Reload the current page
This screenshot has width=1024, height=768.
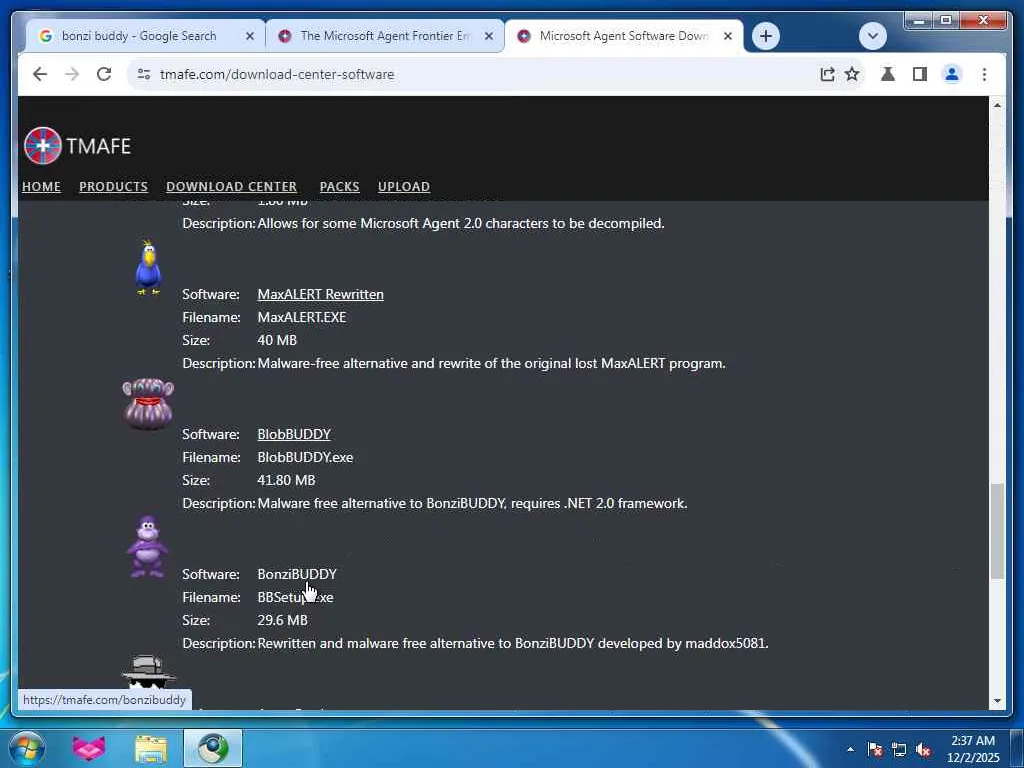pyautogui.click(x=104, y=74)
